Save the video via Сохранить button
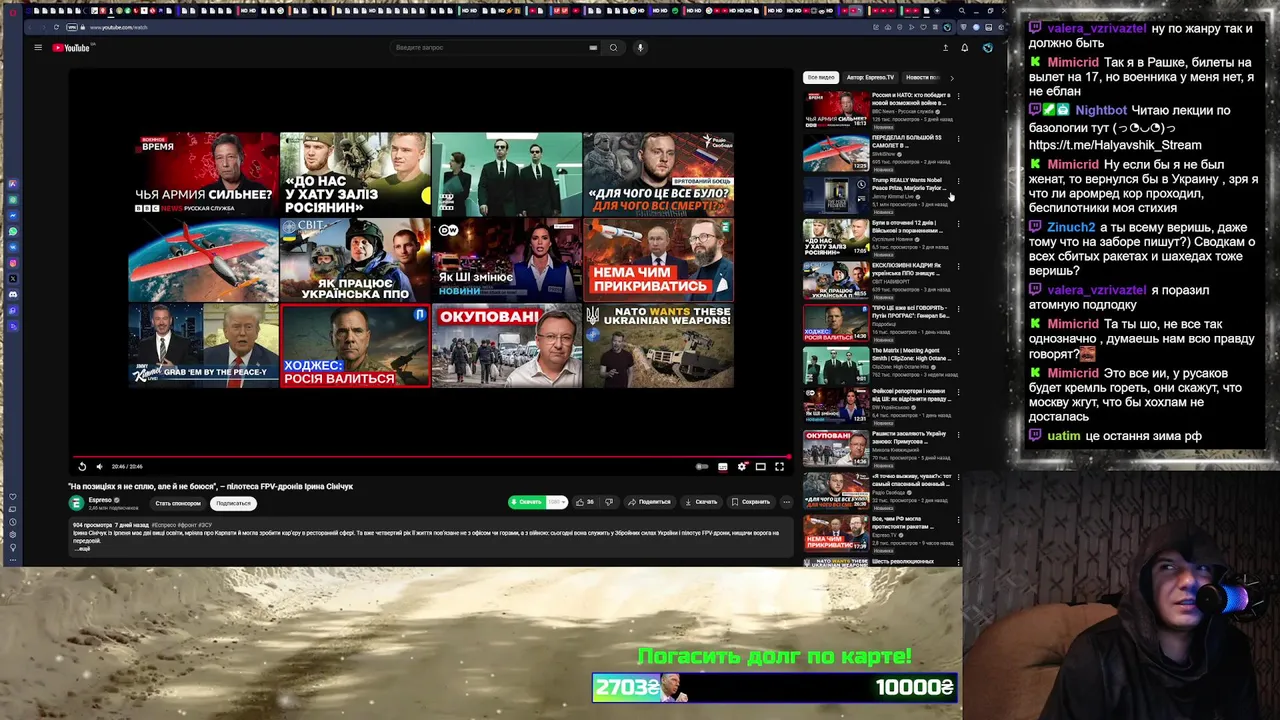The width and height of the screenshot is (1280, 720). tap(750, 502)
